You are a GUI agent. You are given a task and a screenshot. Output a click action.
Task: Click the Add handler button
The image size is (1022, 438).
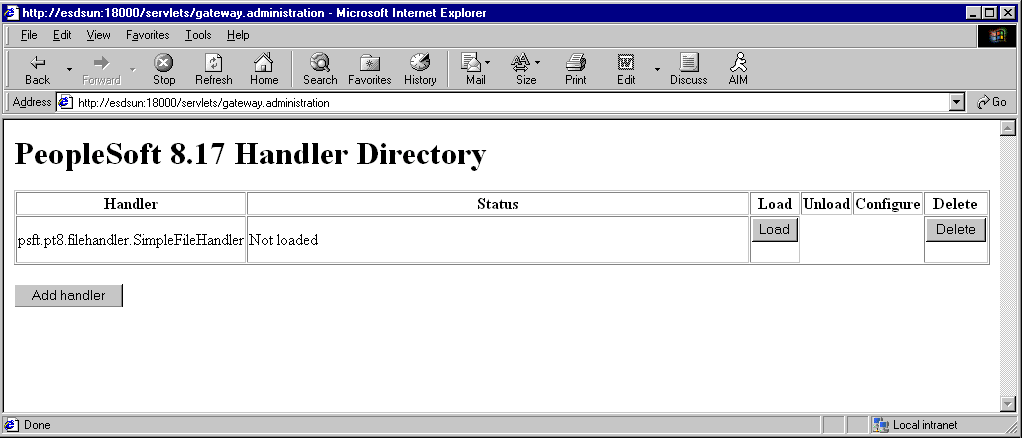click(x=68, y=295)
